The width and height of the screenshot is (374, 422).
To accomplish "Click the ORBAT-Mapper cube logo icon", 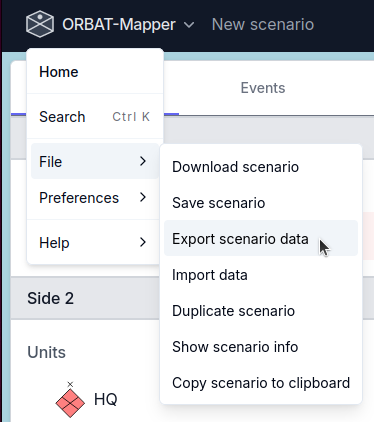I will tap(40, 24).
